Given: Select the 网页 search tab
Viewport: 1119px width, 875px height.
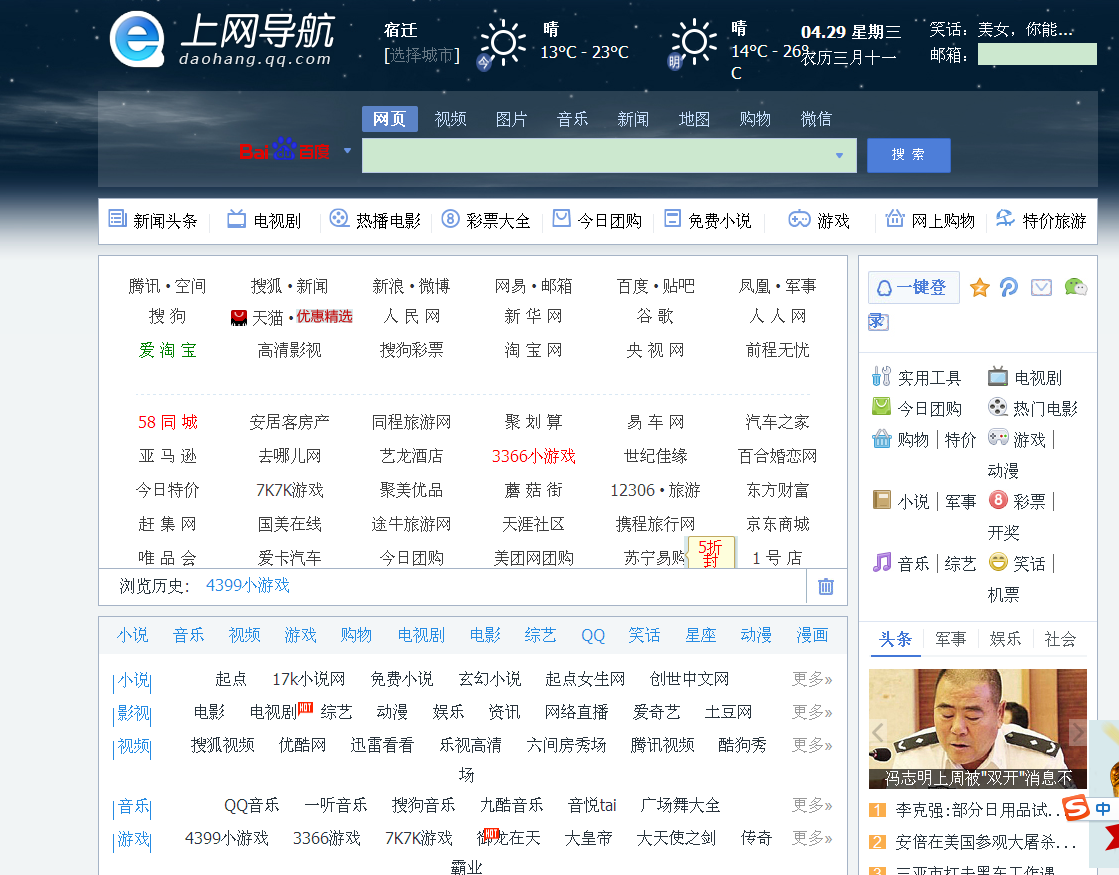Looking at the screenshot, I should [x=390, y=118].
